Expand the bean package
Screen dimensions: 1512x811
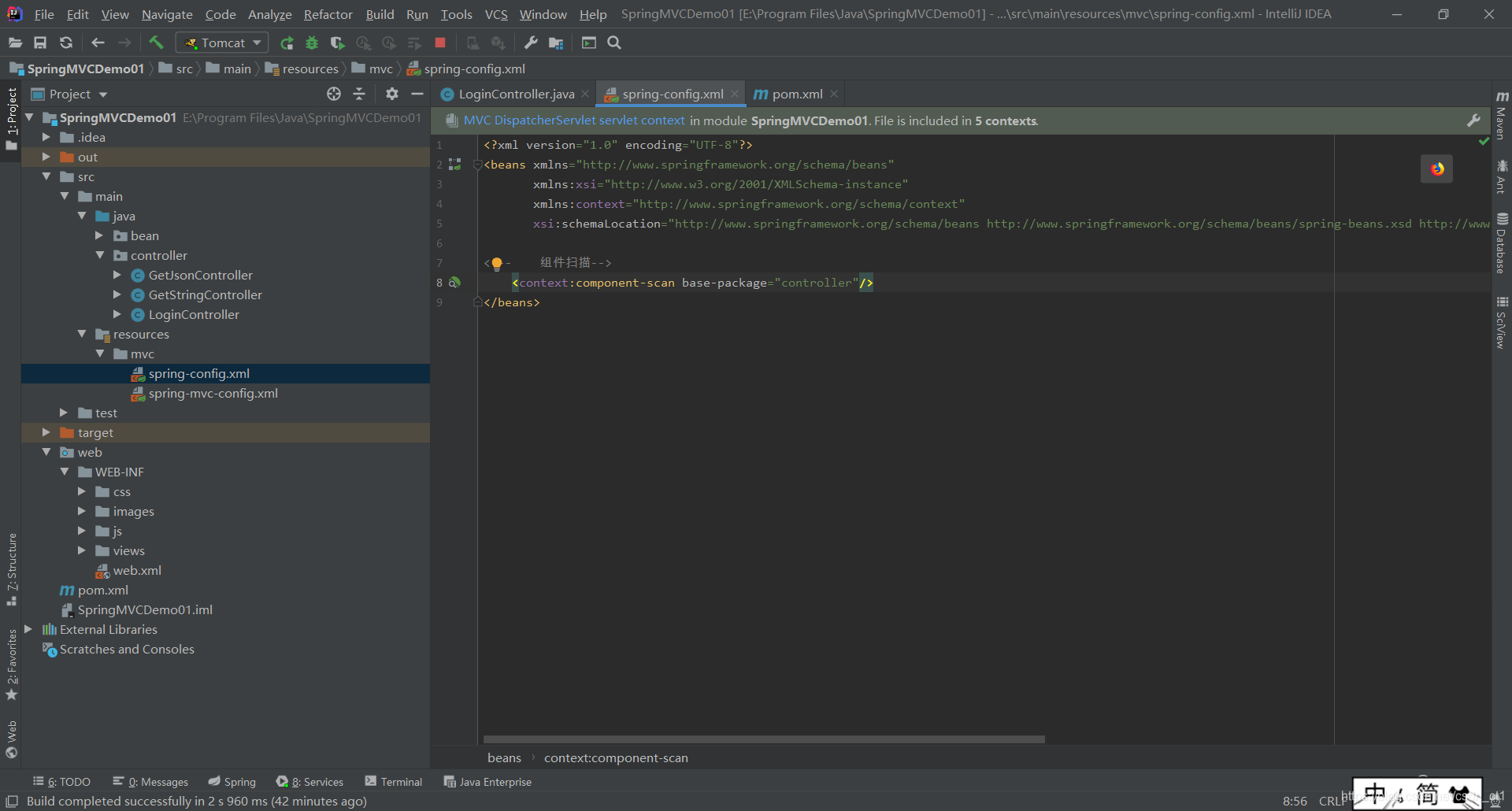pyautogui.click(x=99, y=235)
